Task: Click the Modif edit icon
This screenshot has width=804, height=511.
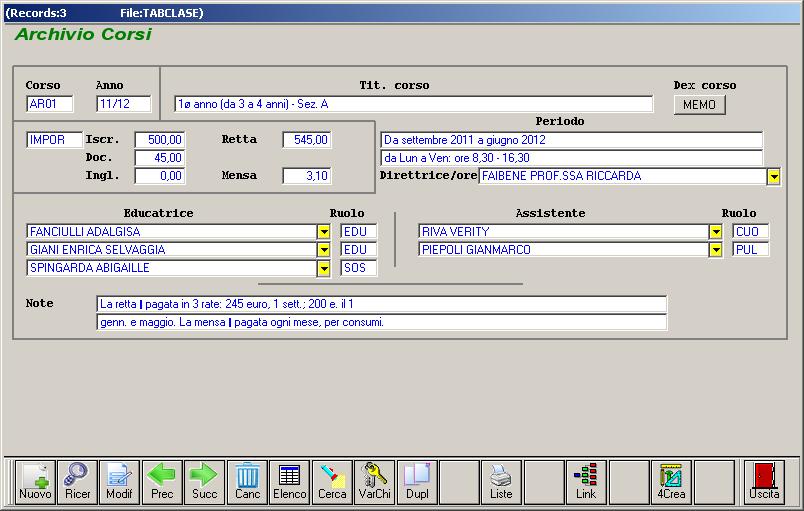Action: click(x=119, y=482)
